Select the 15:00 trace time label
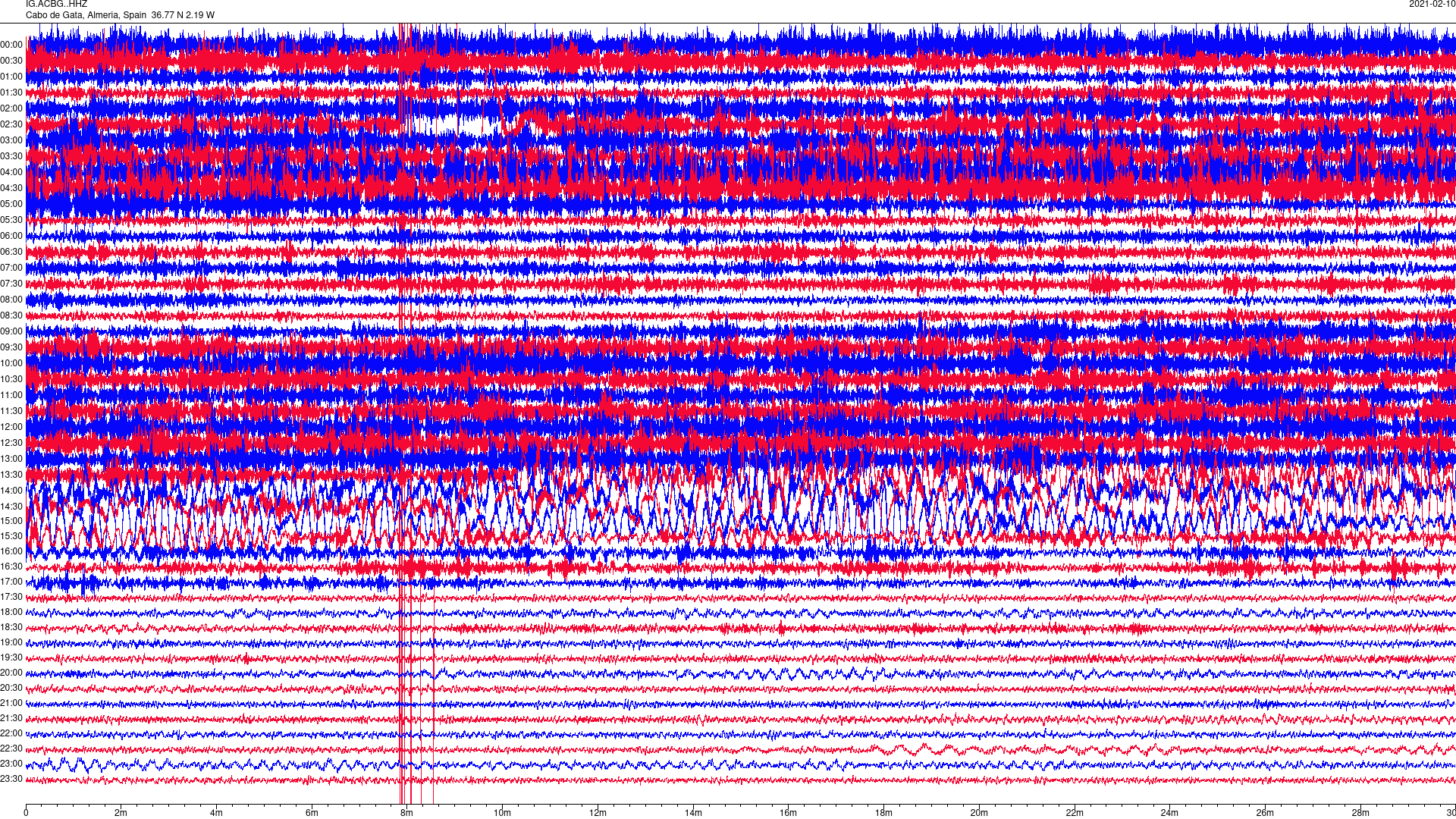This screenshot has width=1456, height=819. click(x=11, y=521)
